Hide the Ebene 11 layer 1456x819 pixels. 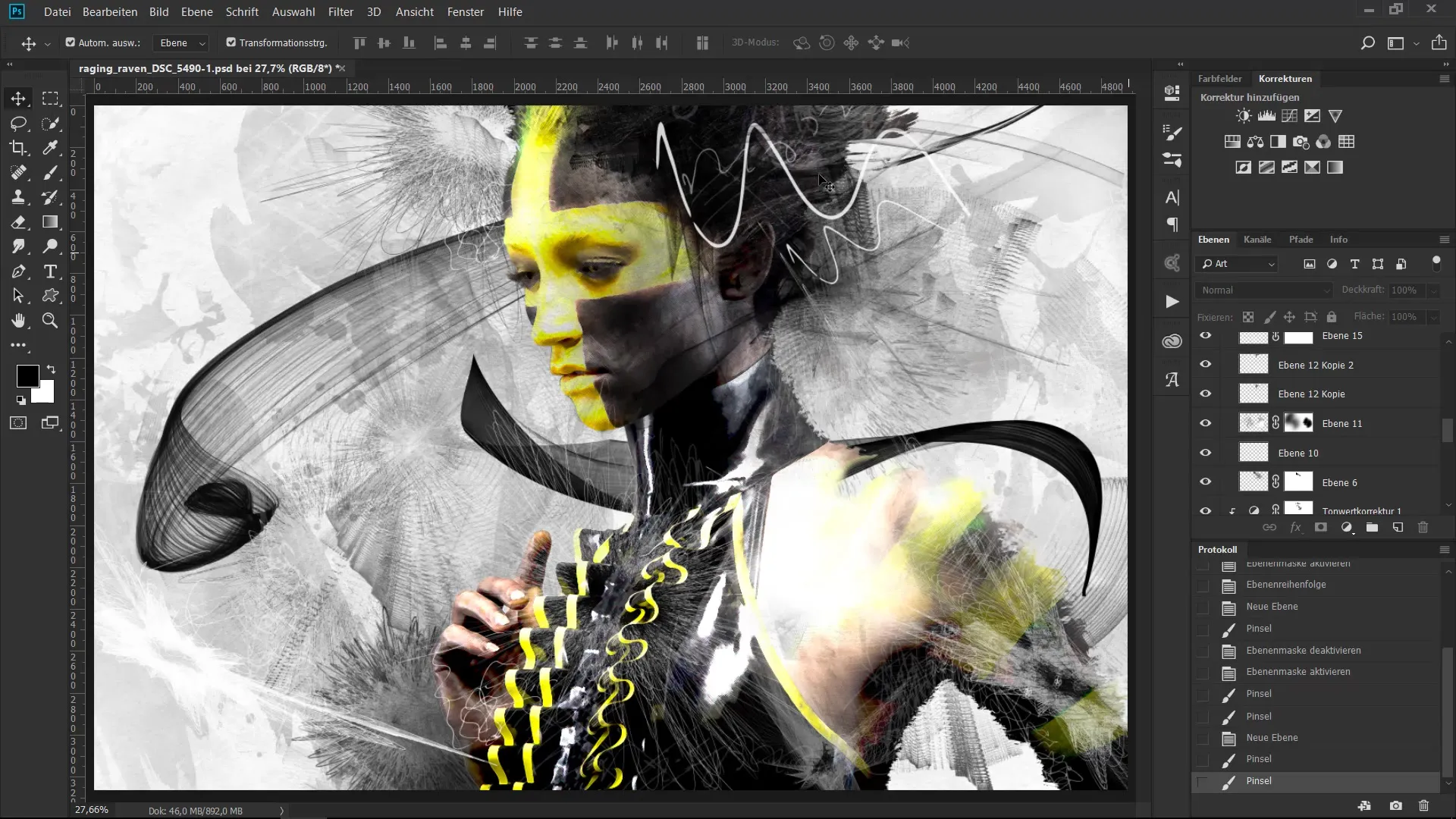(1205, 423)
